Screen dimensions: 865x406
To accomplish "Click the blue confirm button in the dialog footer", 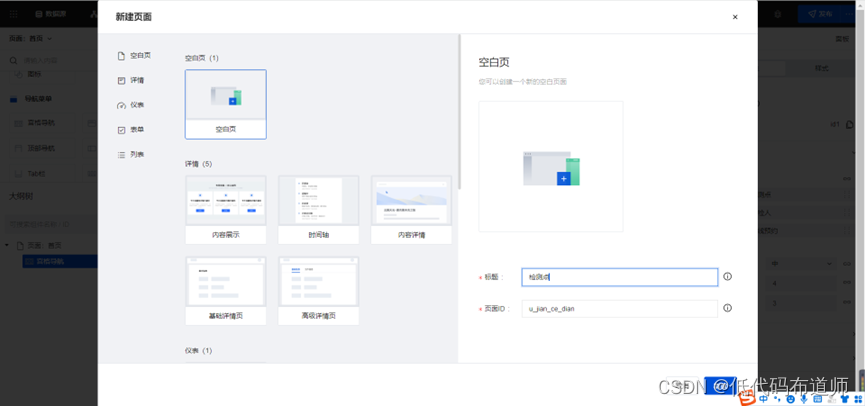I will click(x=718, y=385).
